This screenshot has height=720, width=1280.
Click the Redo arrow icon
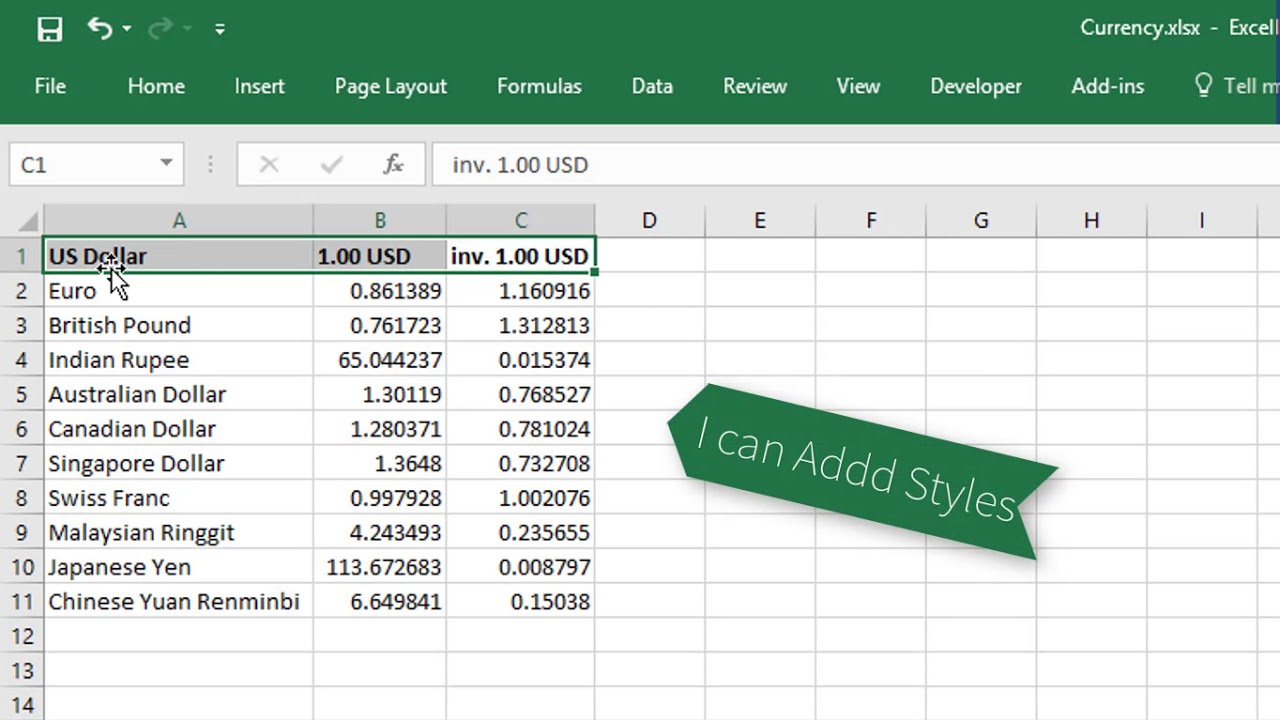(x=159, y=29)
